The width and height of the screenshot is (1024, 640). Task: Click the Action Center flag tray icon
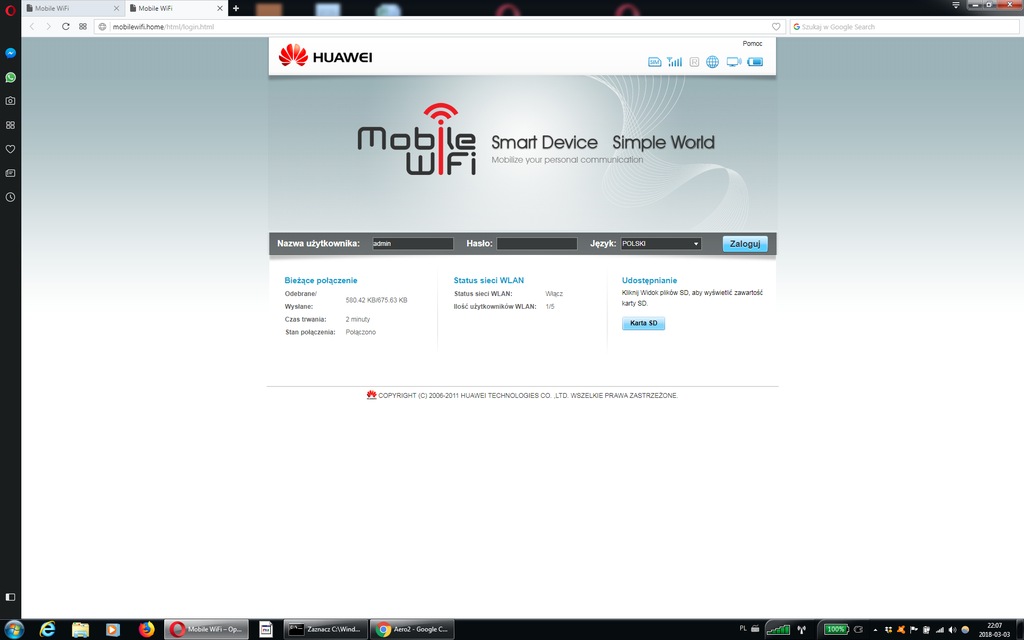(914, 630)
